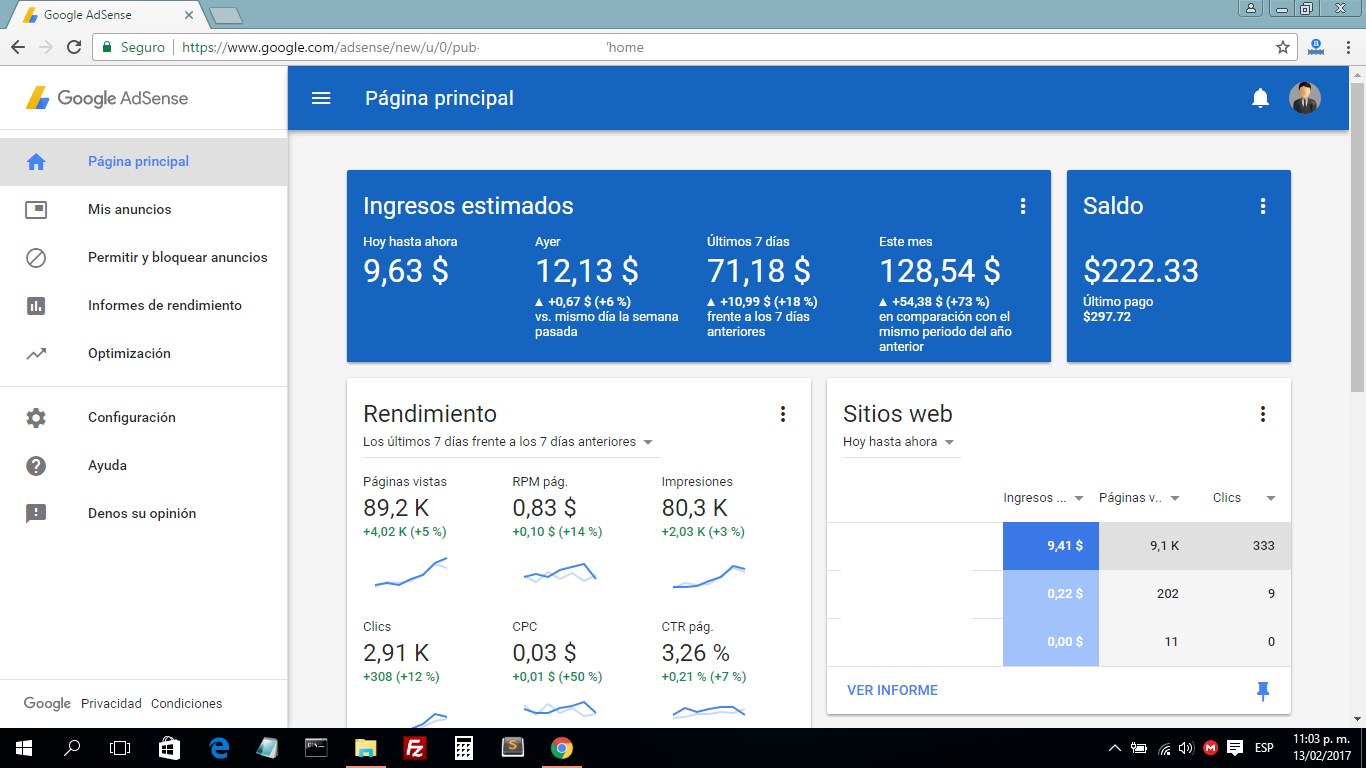Click the 9,41 $ earnings cell
This screenshot has height=768, width=1366.
(1051, 546)
